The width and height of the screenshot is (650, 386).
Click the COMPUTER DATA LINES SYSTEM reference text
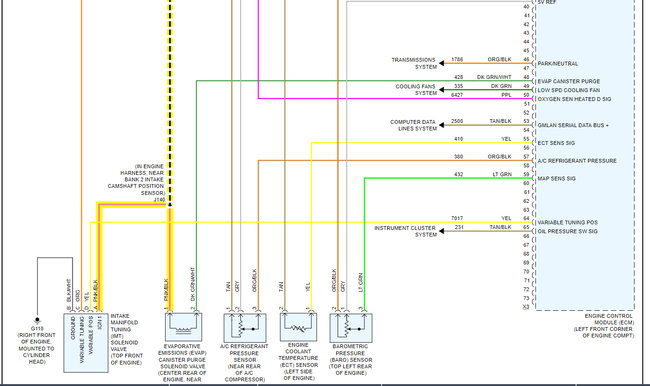click(413, 125)
